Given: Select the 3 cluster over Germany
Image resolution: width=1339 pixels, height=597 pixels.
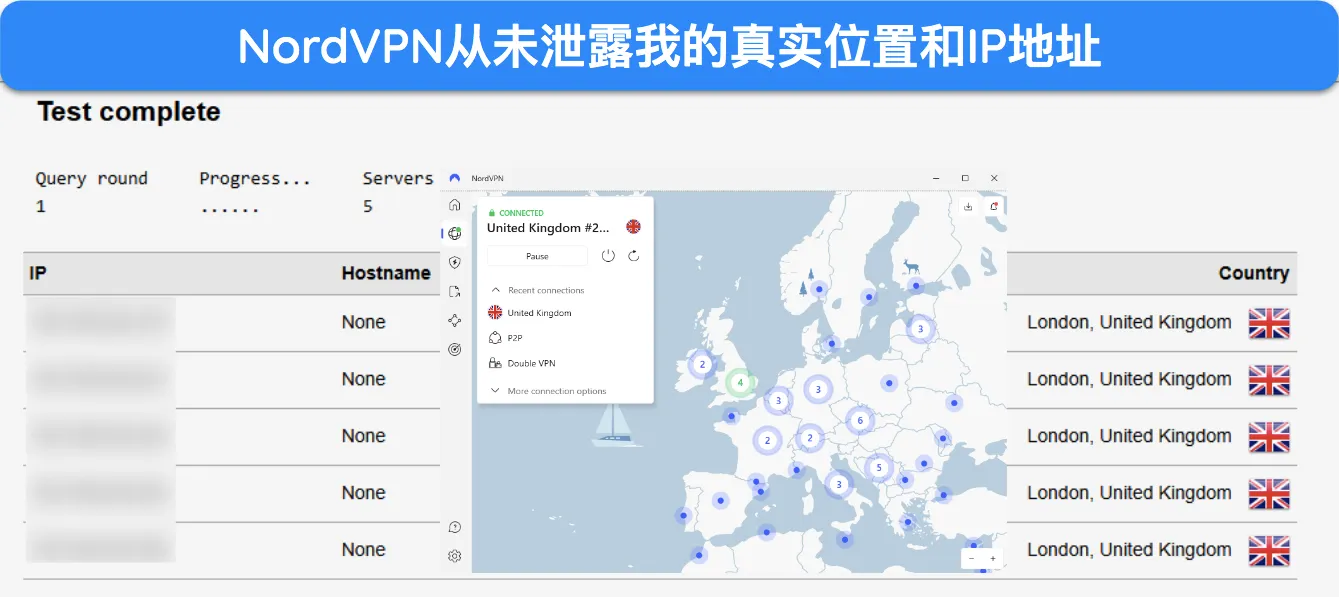Looking at the screenshot, I should (x=818, y=390).
